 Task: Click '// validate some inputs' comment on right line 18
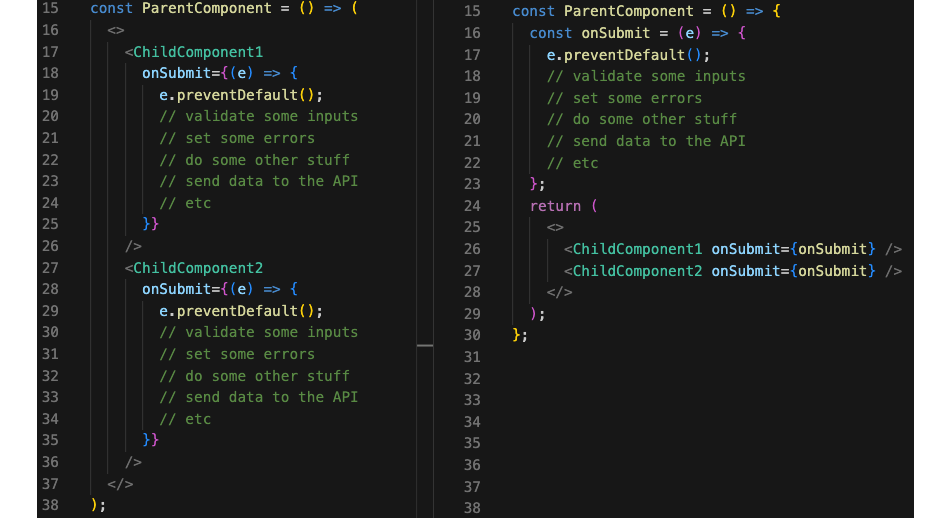(646, 76)
